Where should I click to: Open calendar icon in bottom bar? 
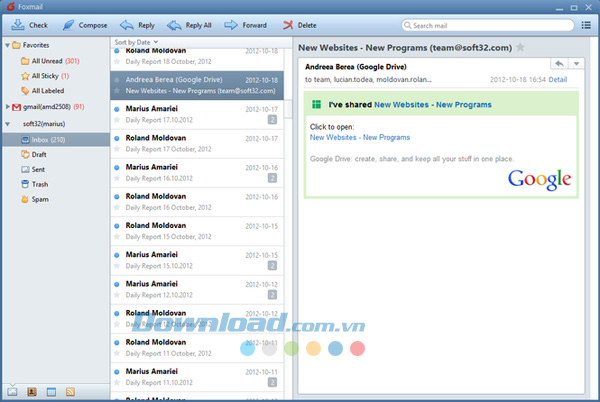click(x=51, y=392)
